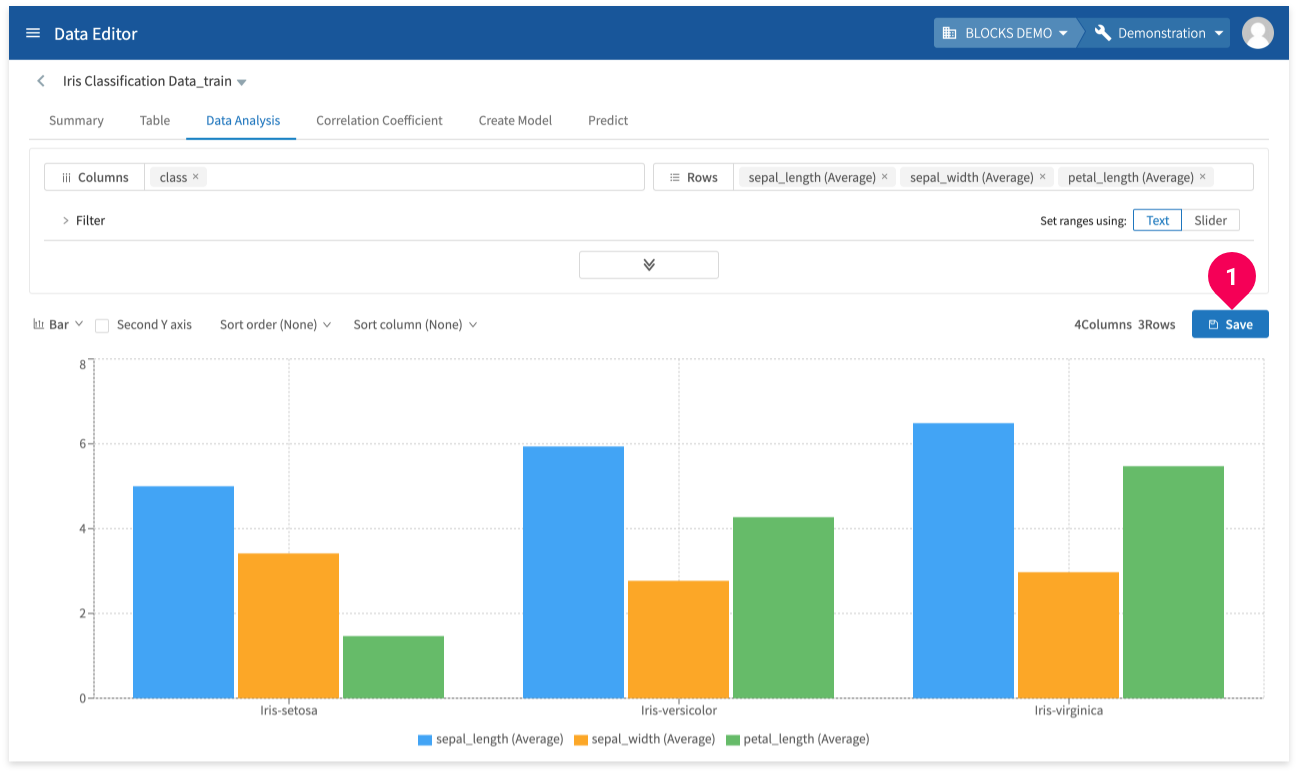The width and height of the screenshot is (1298, 774).
Task: Select Text for setting ranges
Action: 1157,220
